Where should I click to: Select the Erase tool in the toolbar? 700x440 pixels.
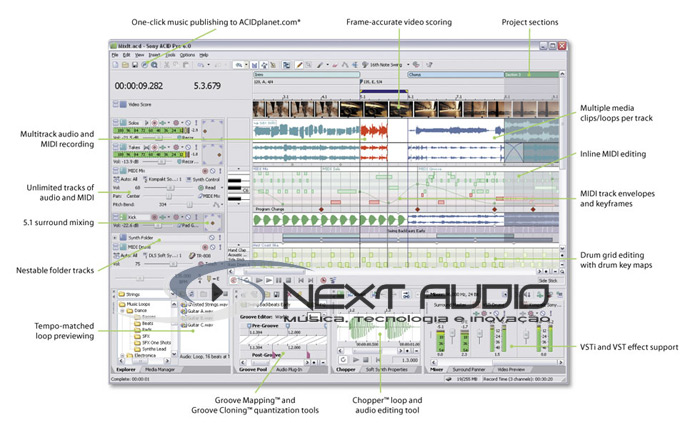pos(334,65)
